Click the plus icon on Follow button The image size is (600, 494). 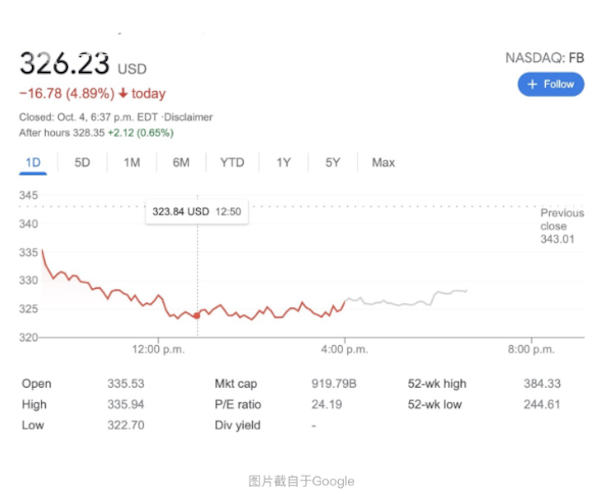pos(532,84)
